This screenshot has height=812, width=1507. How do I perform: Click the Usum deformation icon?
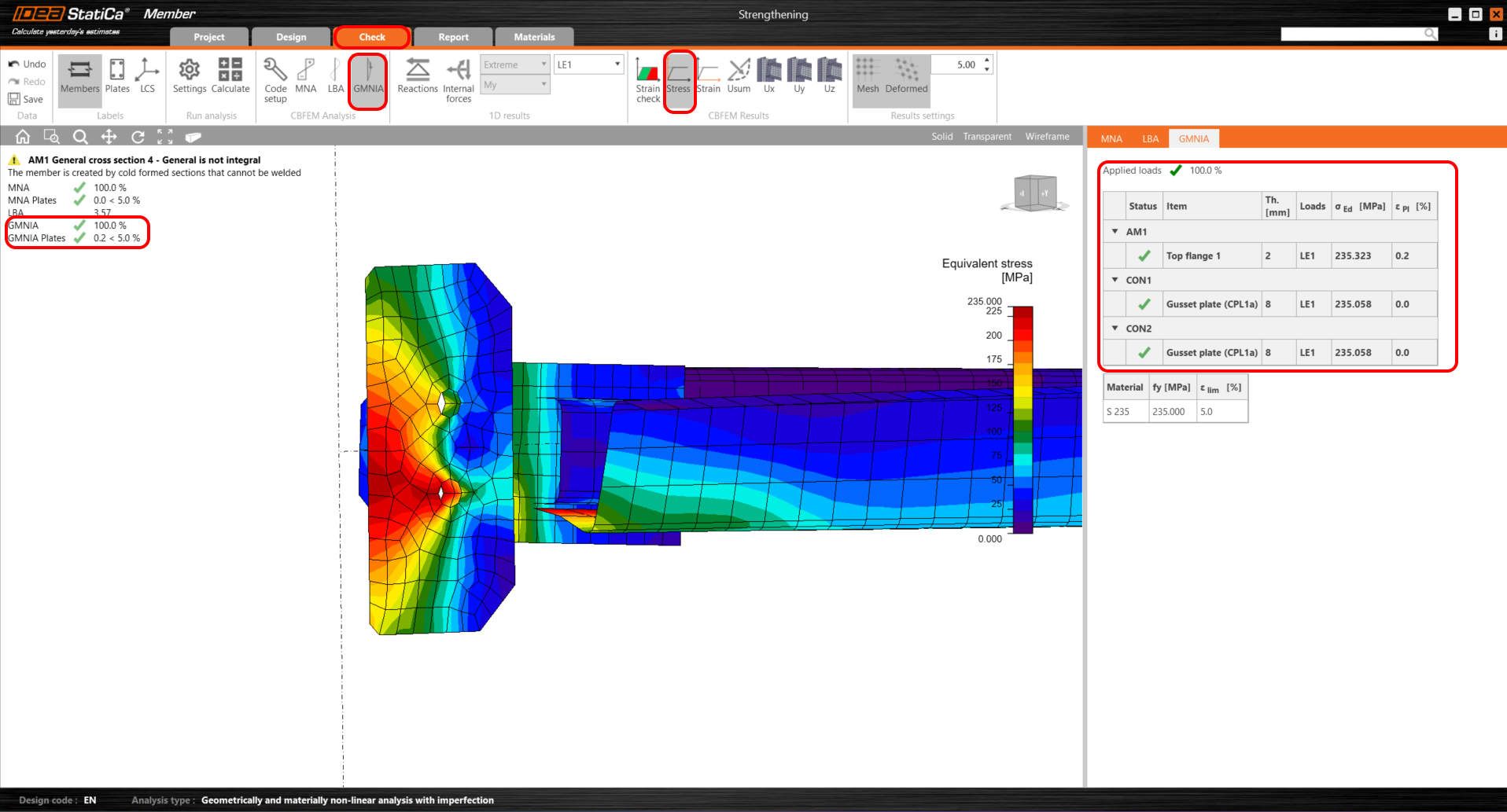[739, 76]
